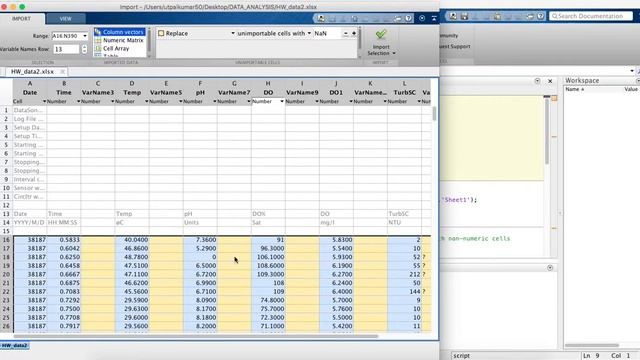Close the editor panel with X icon
Image resolution: width=640 pixels, height=360 pixels.
point(550,81)
